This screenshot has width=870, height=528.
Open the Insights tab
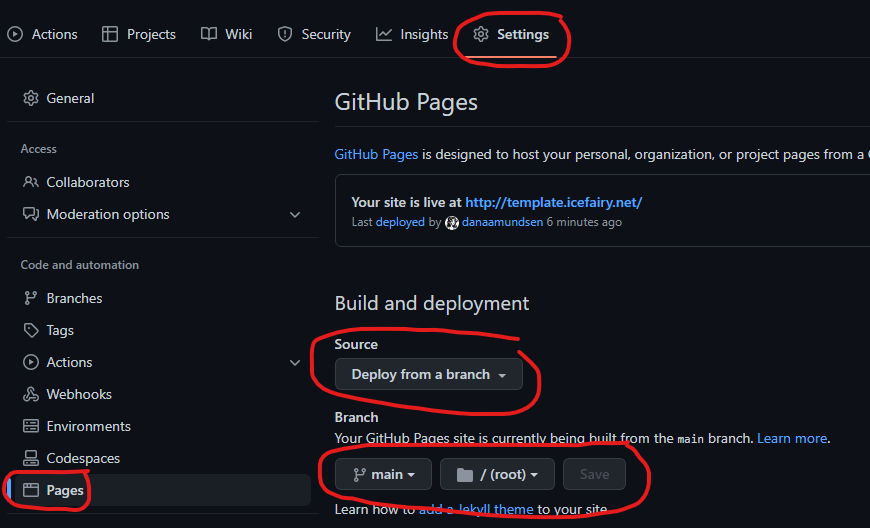pyautogui.click(x=412, y=34)
